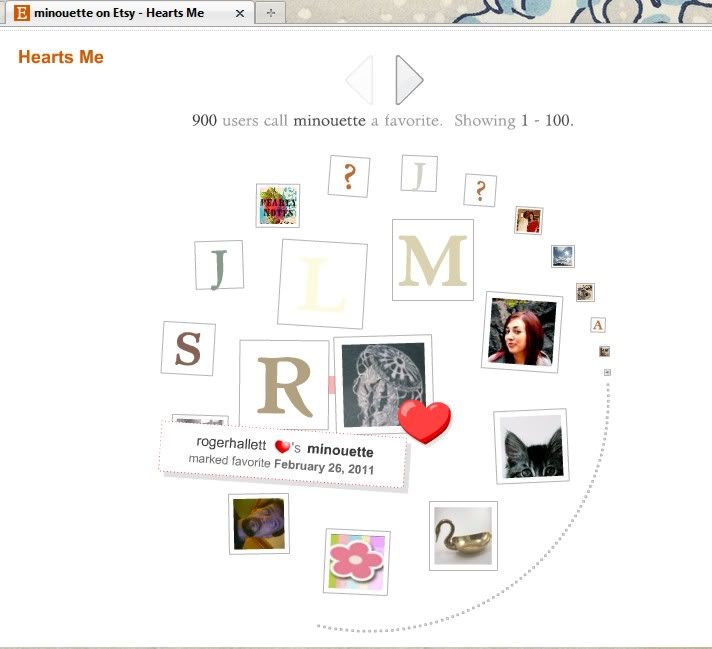Click the large green letter J tile

coord(219,265)
